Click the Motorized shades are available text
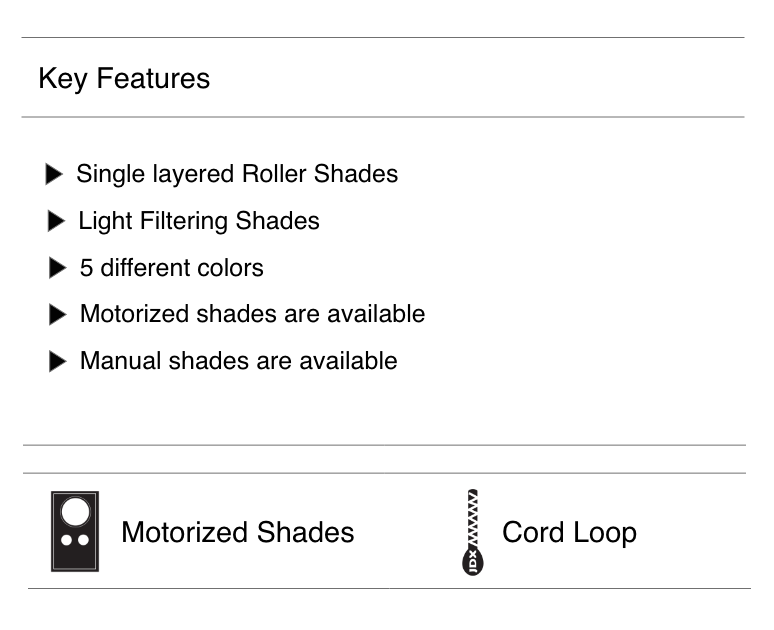The width and height of the screenshot is (774, 630). point(252,314)
